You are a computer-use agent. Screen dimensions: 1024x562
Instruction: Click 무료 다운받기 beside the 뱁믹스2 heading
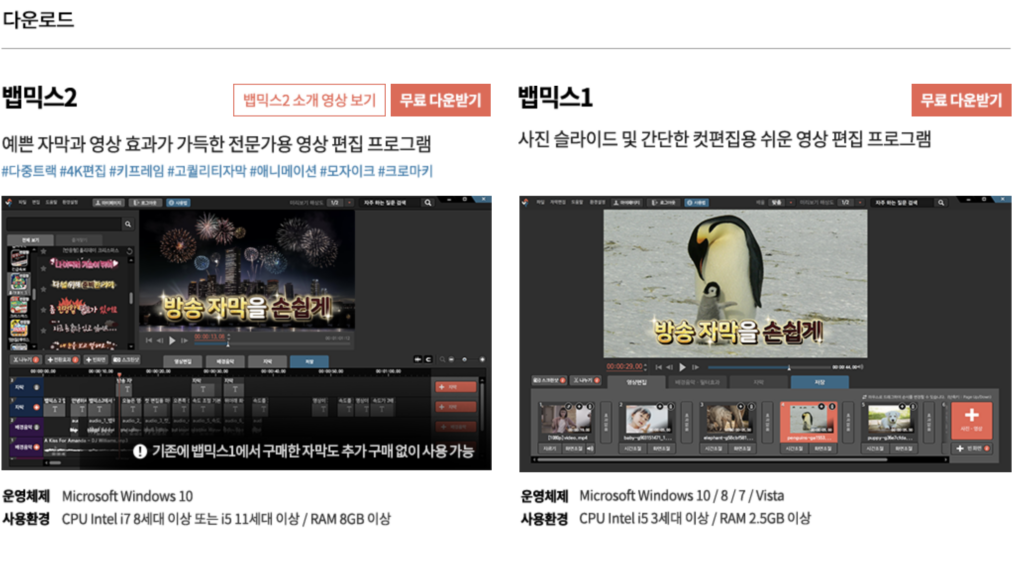(440, 100)
